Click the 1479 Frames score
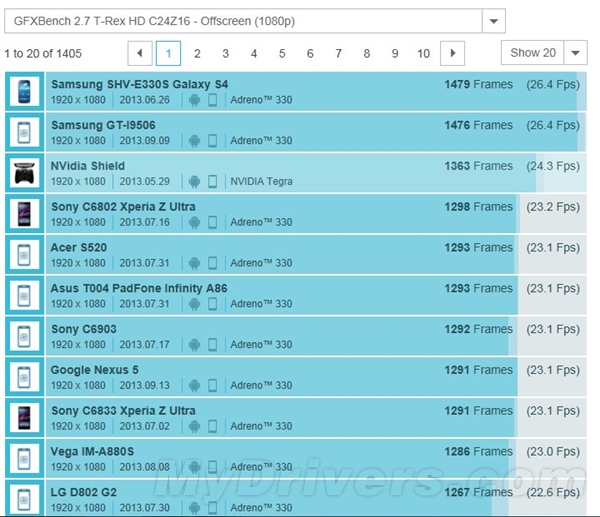 point(478,84)
